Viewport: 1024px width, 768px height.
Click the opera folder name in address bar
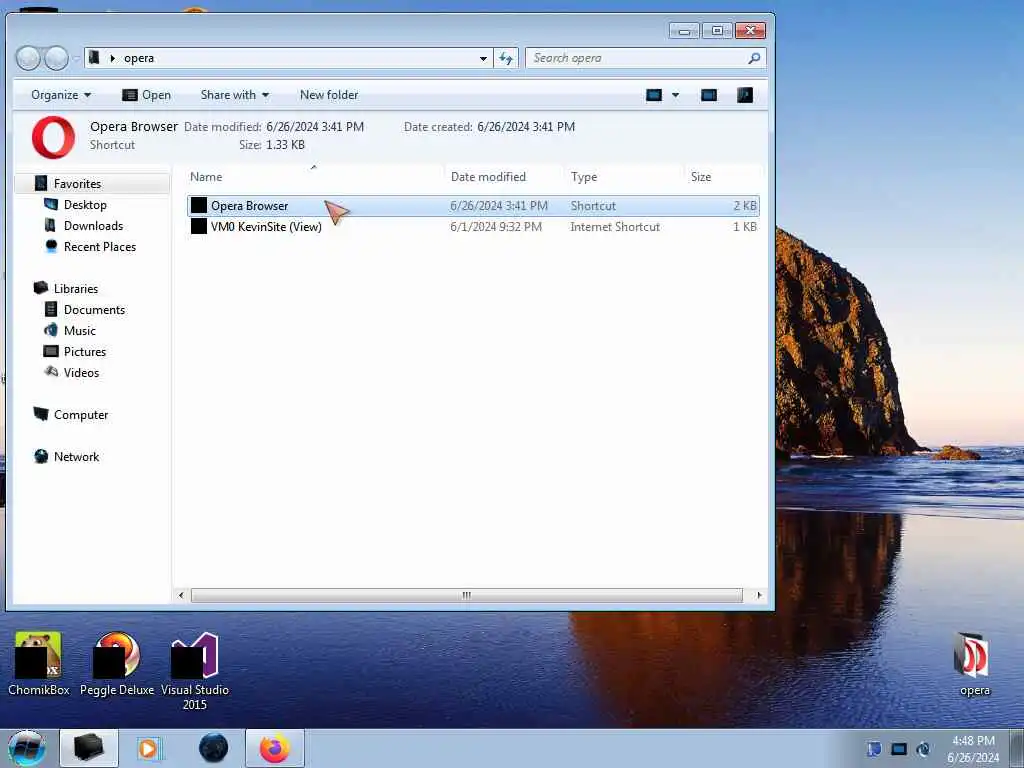click(x=139, y=58)
